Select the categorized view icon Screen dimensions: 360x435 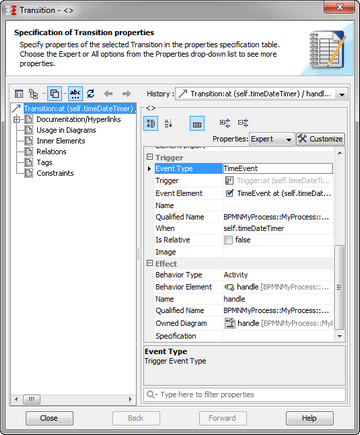(x=151, y=124)
